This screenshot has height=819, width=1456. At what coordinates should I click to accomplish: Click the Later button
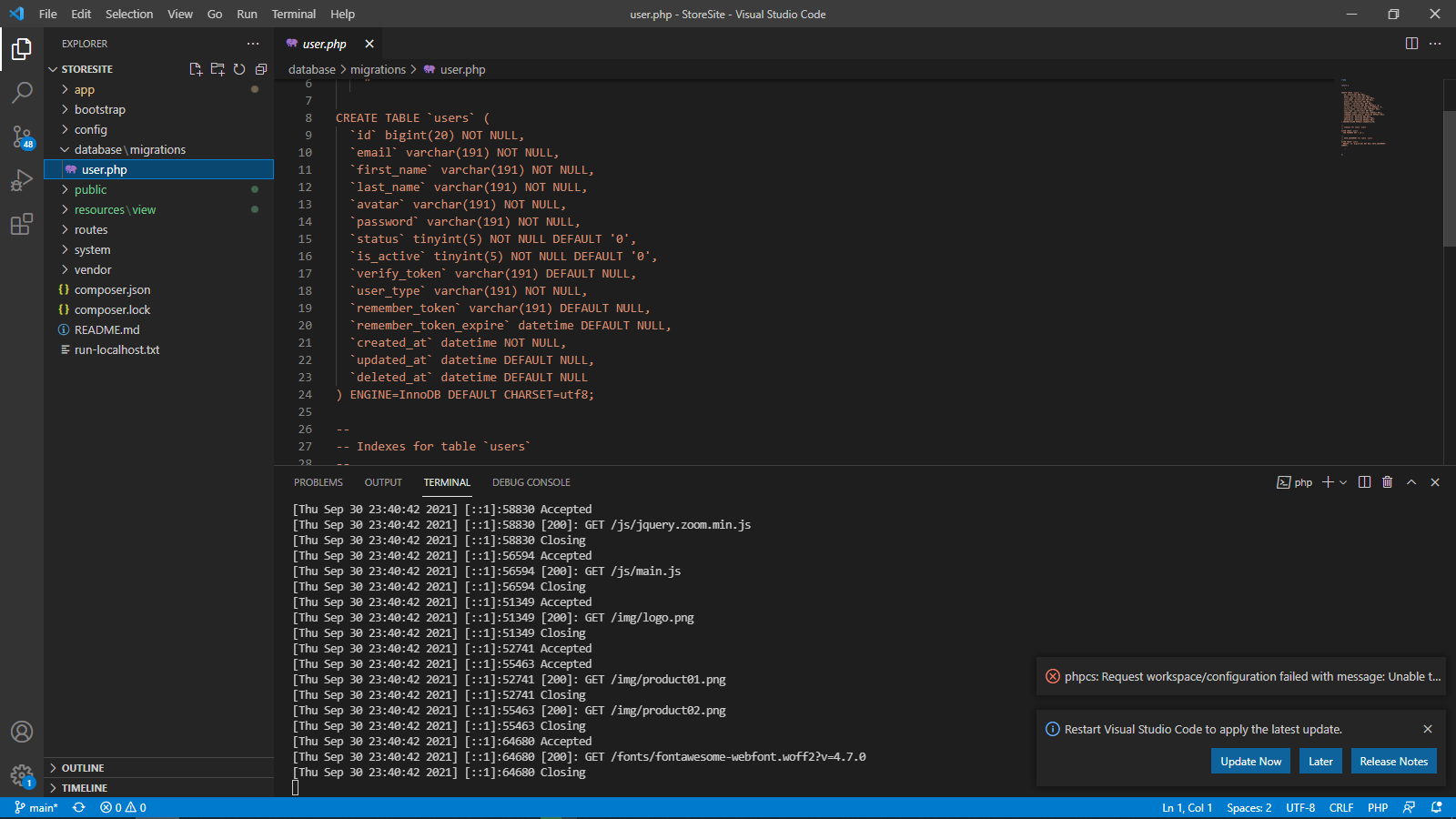point(1320,762)
